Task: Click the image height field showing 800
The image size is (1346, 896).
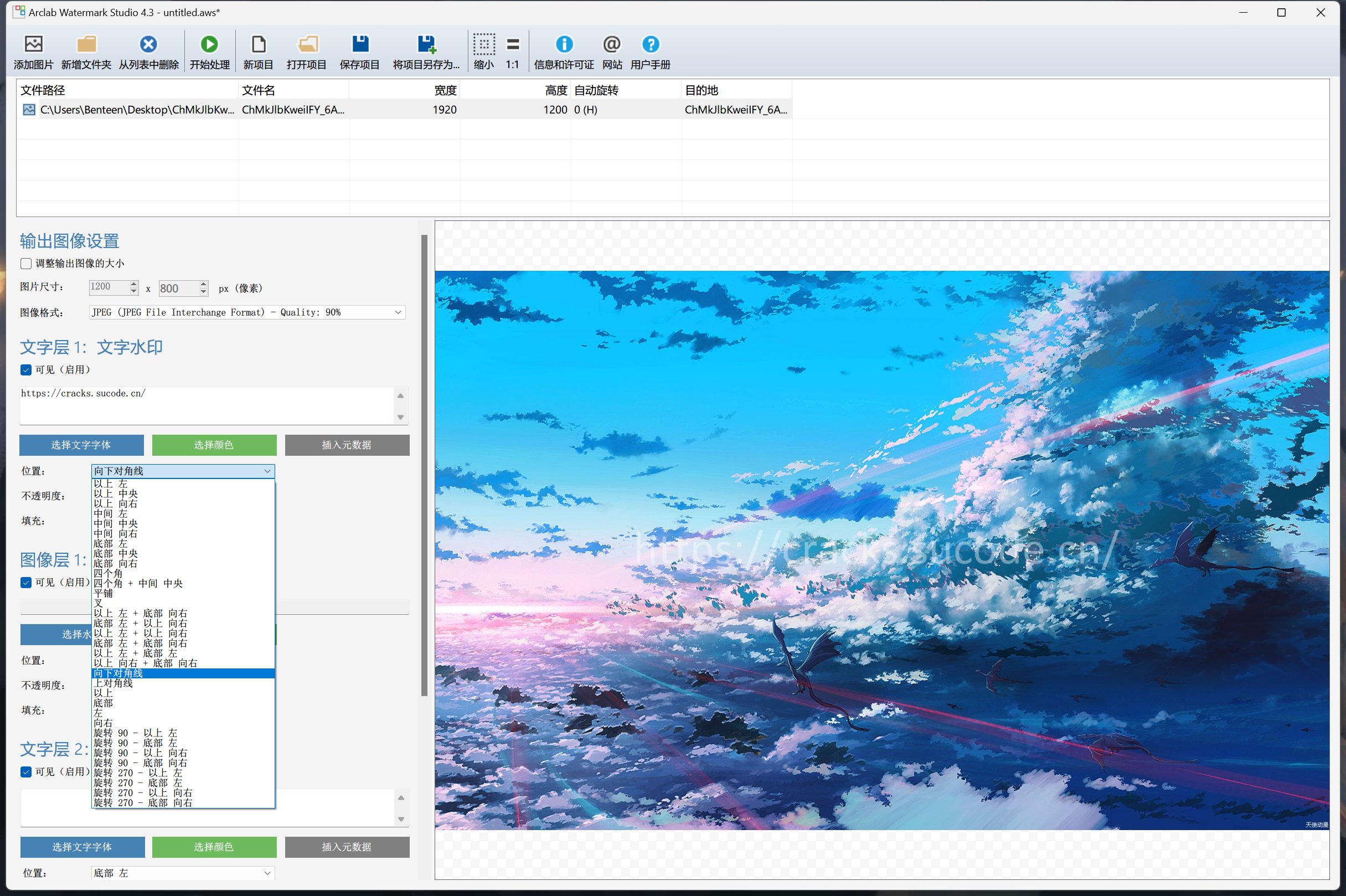Action: [x=179, y=289]
